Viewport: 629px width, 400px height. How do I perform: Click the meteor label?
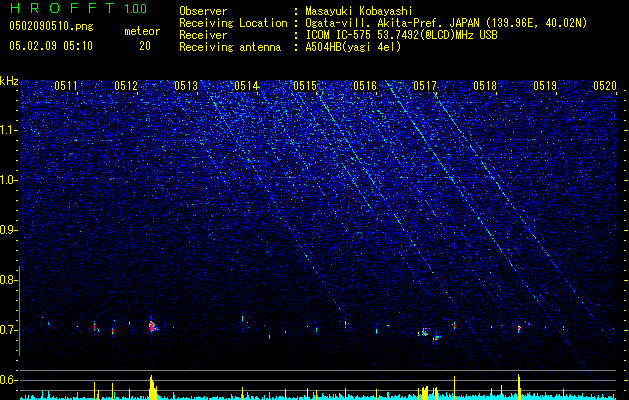click(142, 31)
